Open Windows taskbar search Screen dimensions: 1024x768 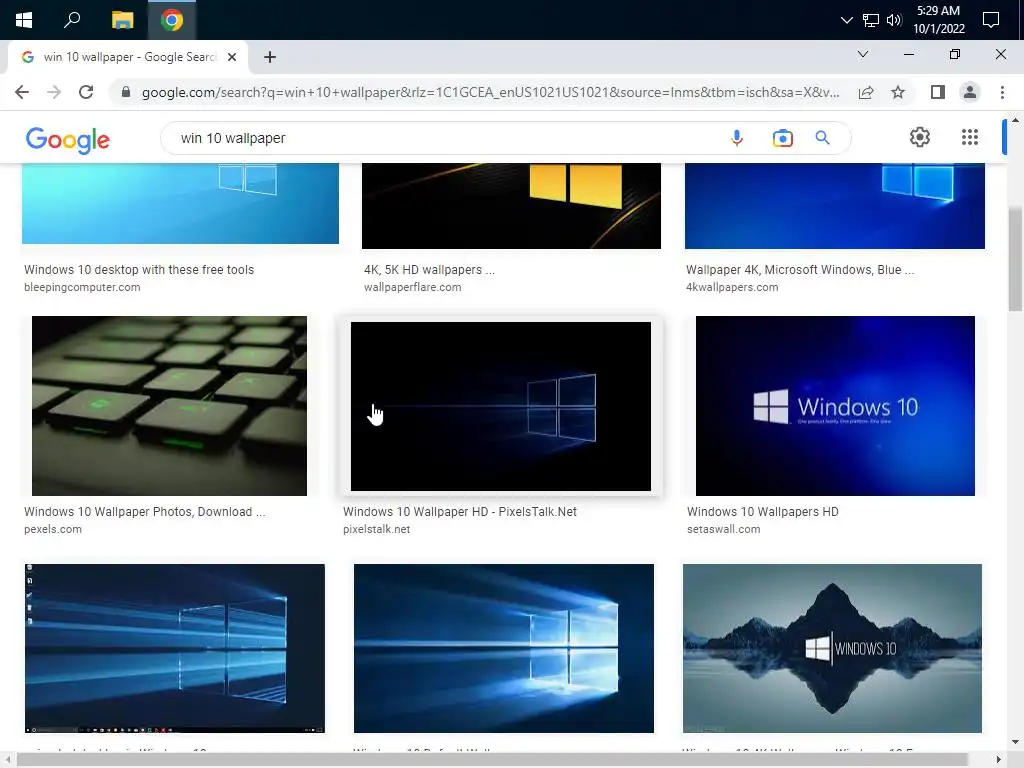[72, 20]
